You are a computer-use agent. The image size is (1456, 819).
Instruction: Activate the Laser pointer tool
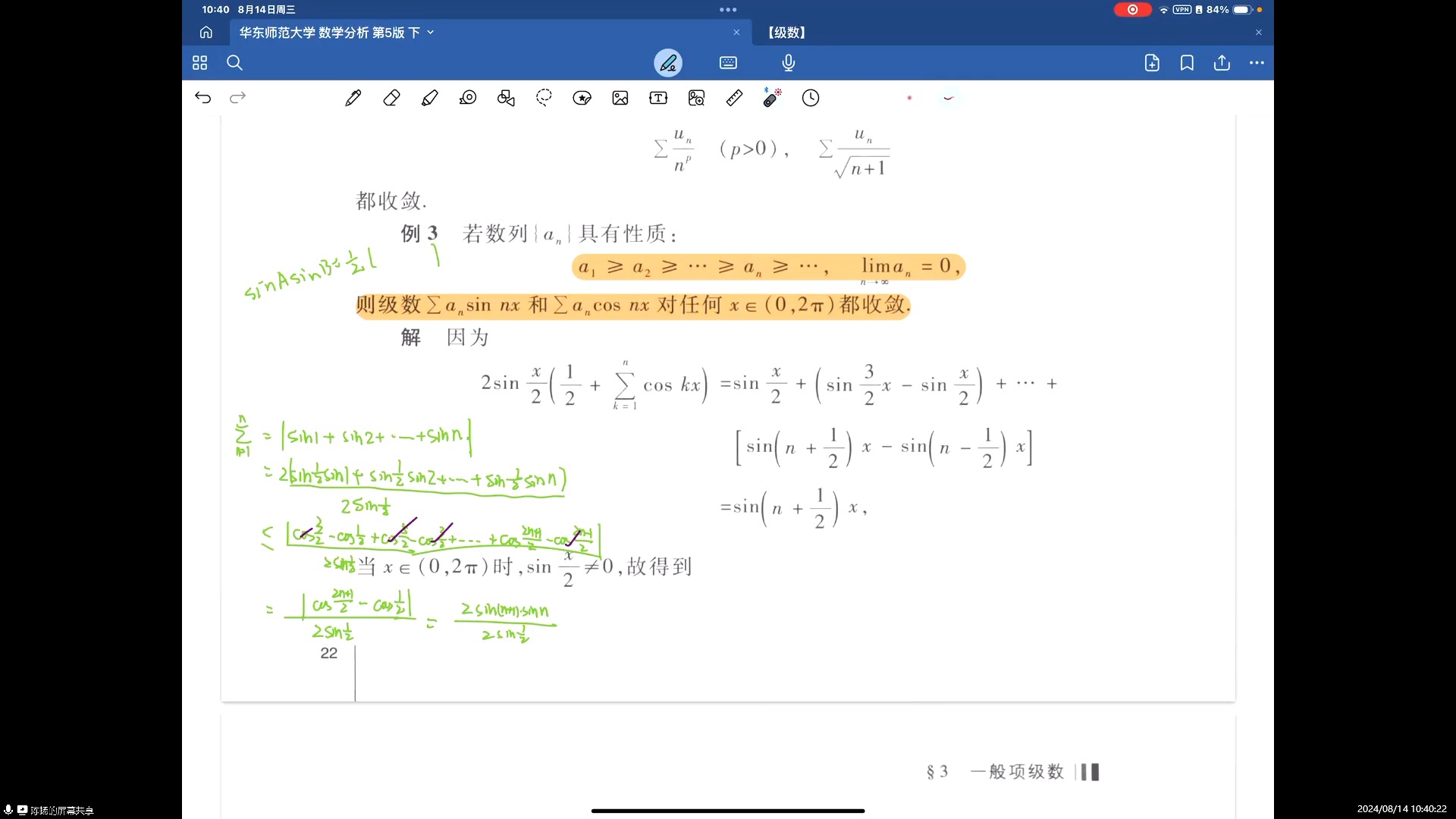click(772, 97)
